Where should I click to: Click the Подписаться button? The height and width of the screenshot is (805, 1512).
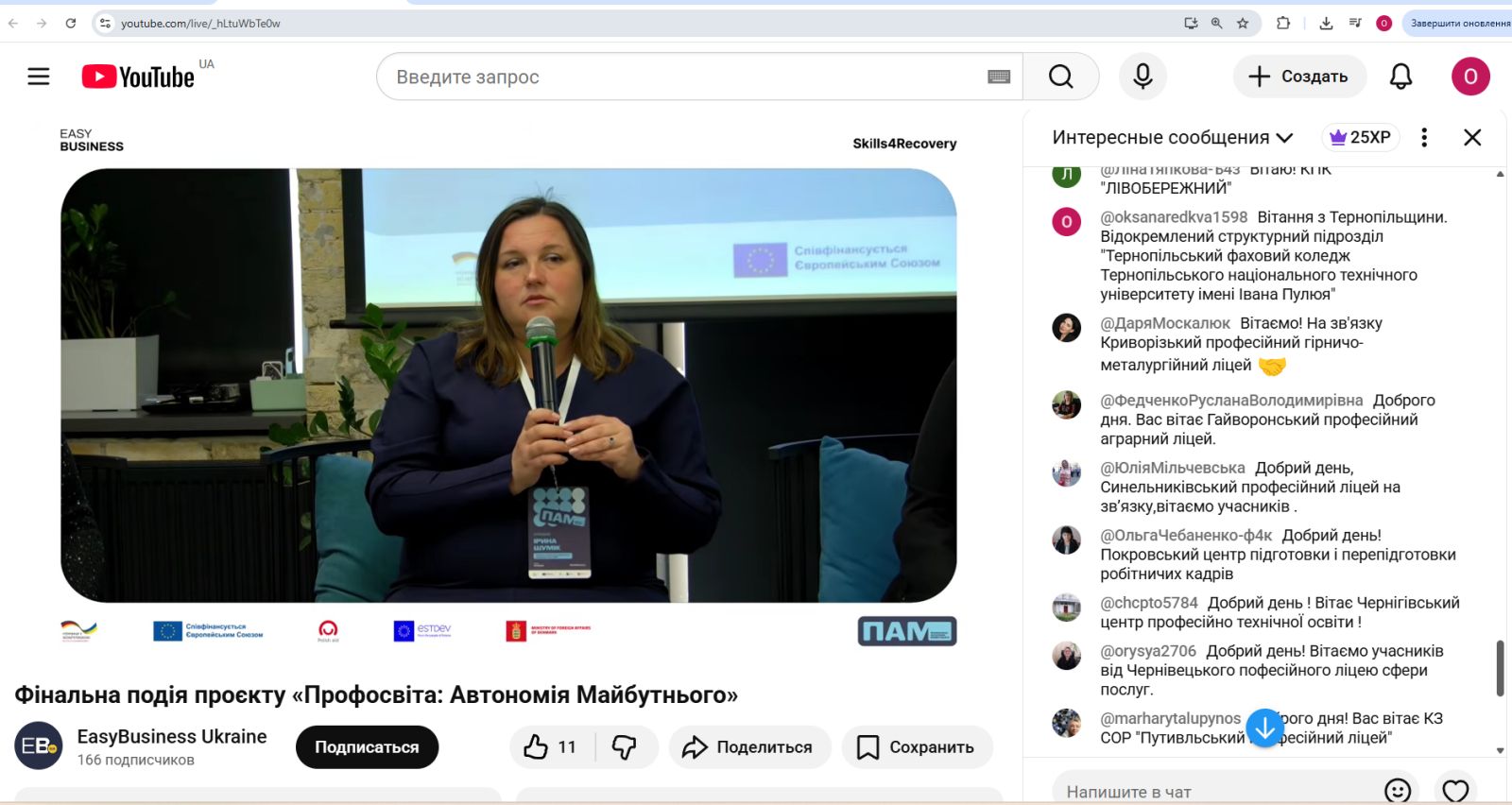click(367, 747)
